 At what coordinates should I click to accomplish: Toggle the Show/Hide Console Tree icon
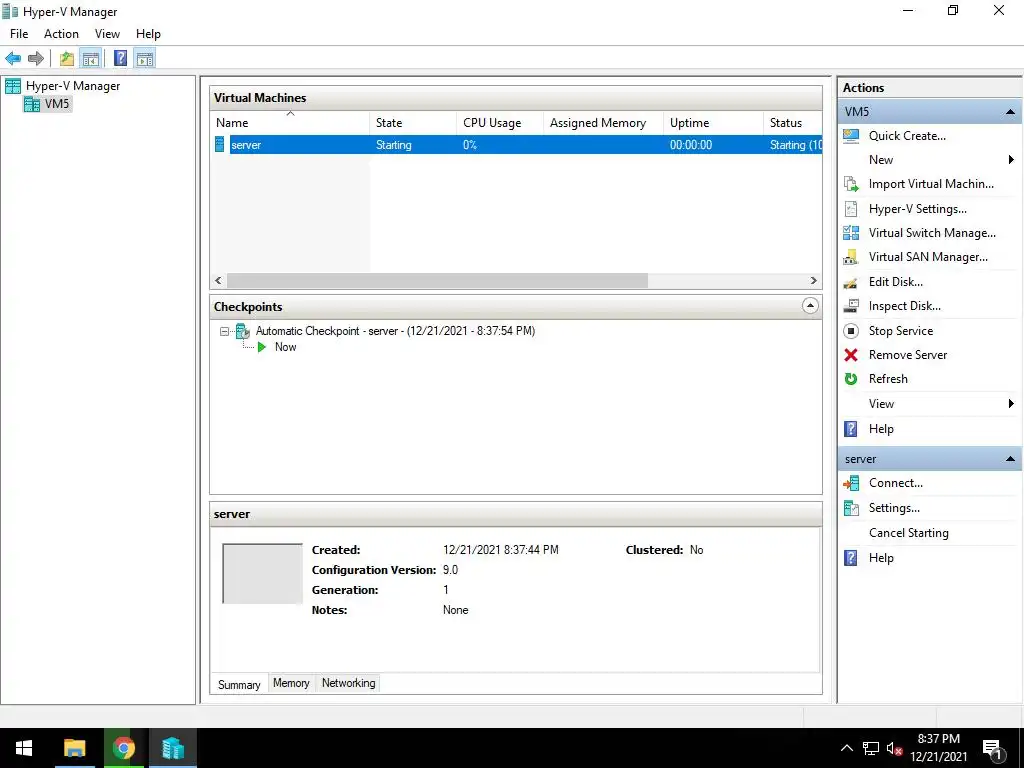click(x=91, y=59)
